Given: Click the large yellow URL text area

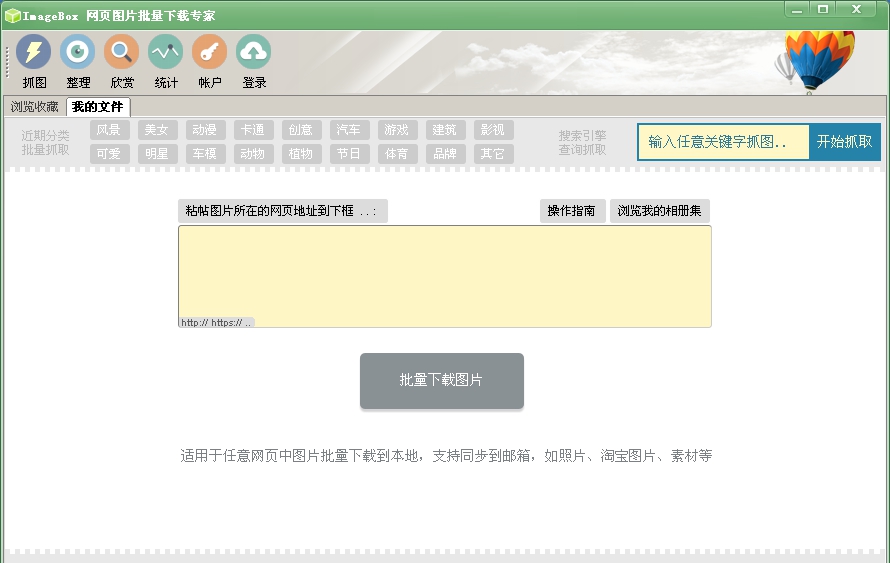Looking at the screenshot, I should (444, 276).
